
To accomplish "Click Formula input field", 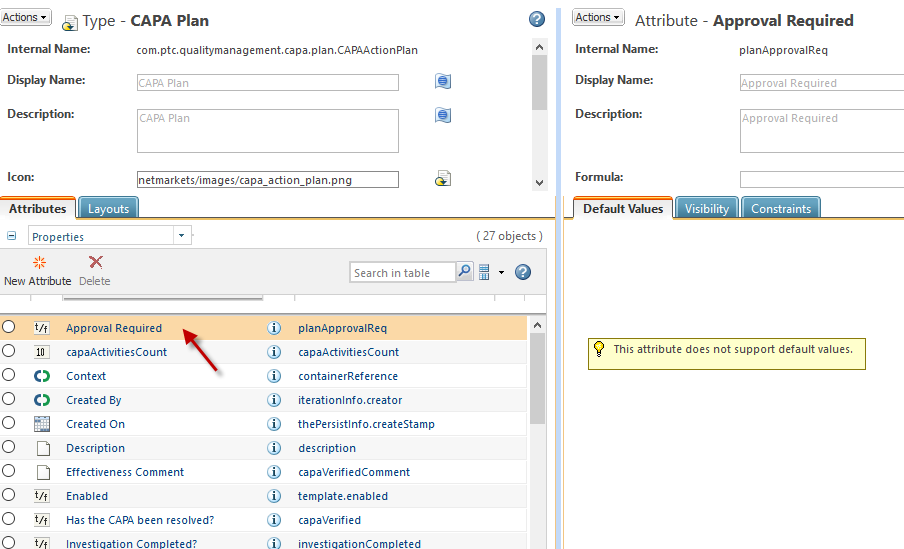I will (822, 179).
